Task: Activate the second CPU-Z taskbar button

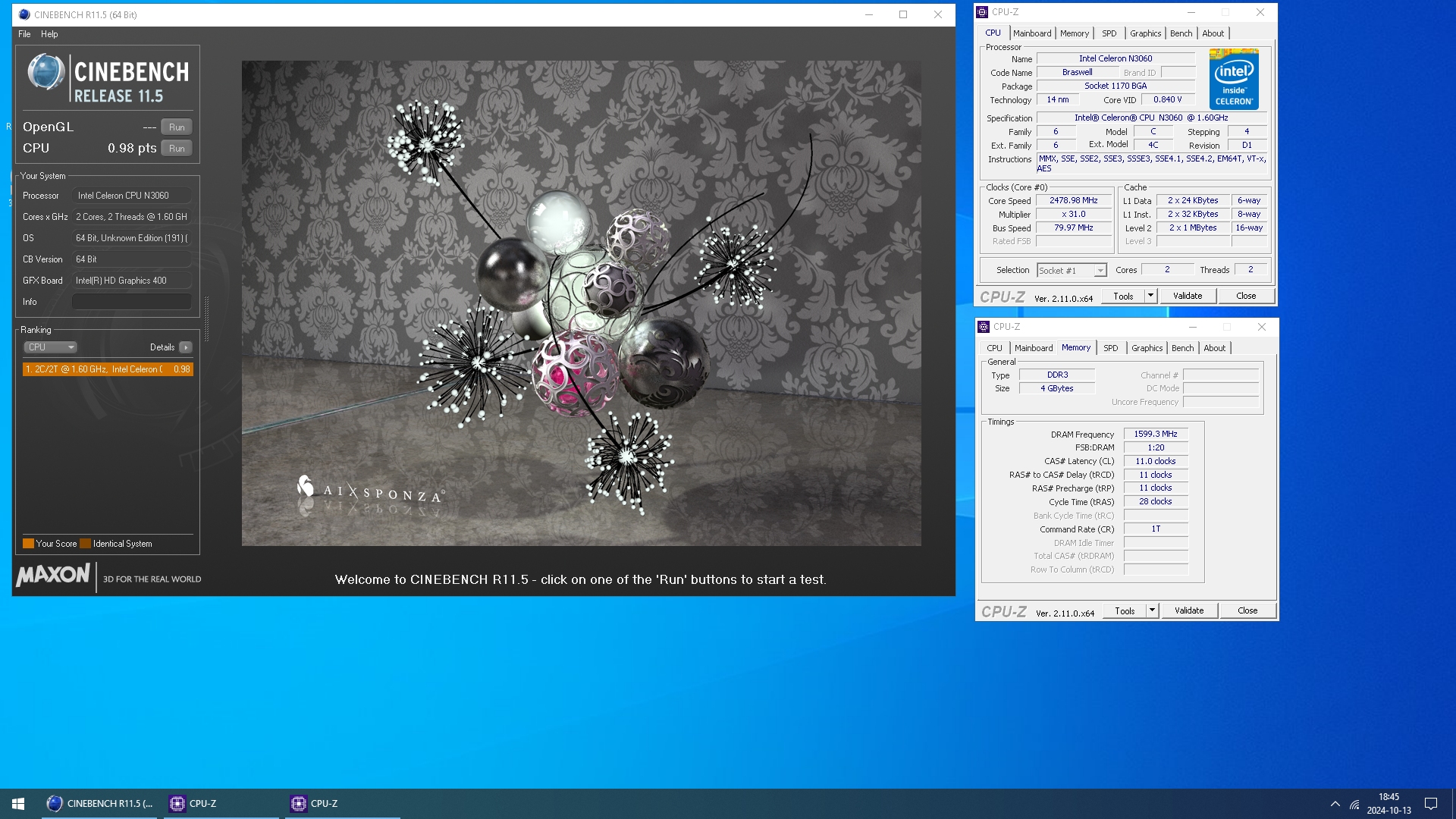Action: pyautogui.click(x=343, y=804)
